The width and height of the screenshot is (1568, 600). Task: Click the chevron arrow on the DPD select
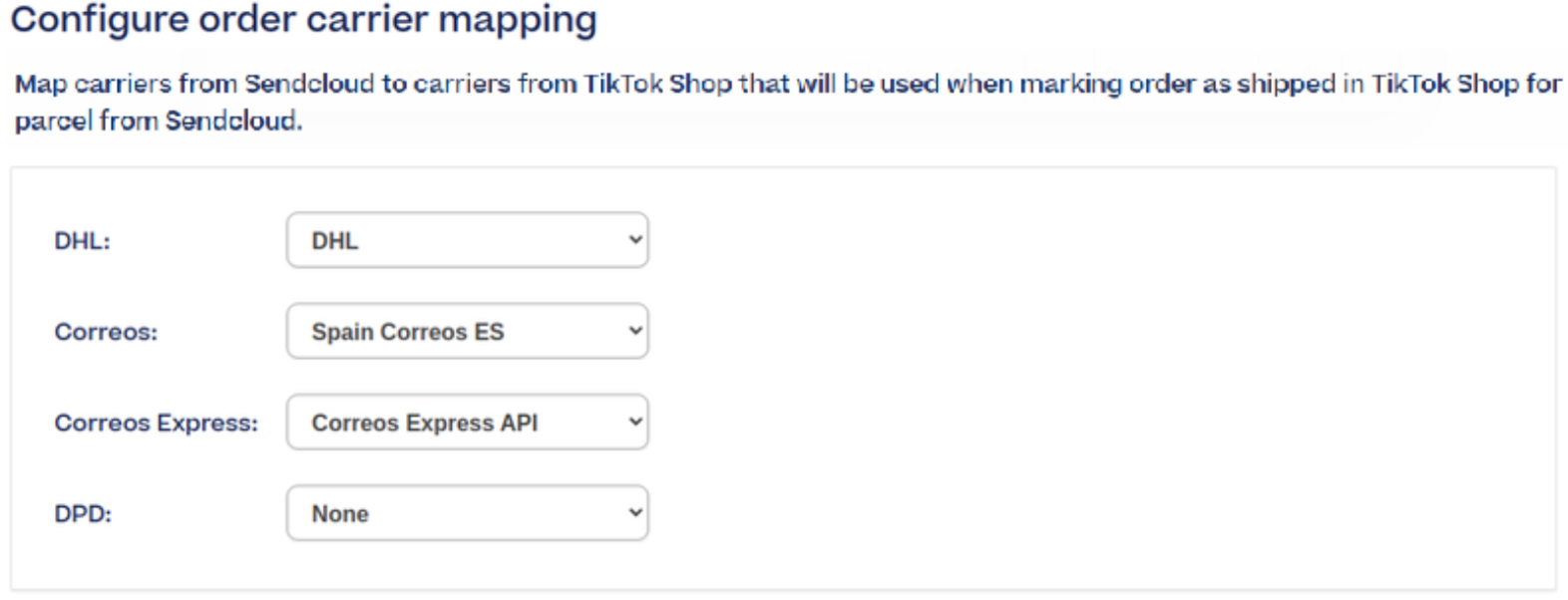(634, 513)
